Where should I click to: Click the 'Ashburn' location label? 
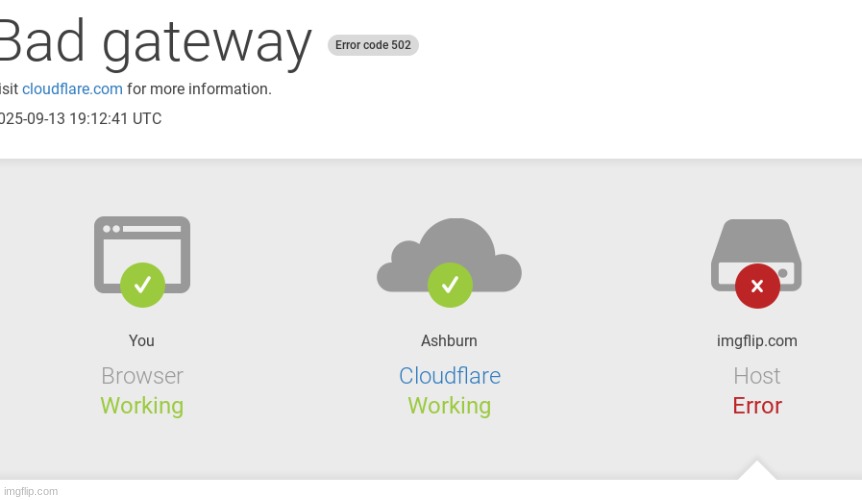[449, 341]
